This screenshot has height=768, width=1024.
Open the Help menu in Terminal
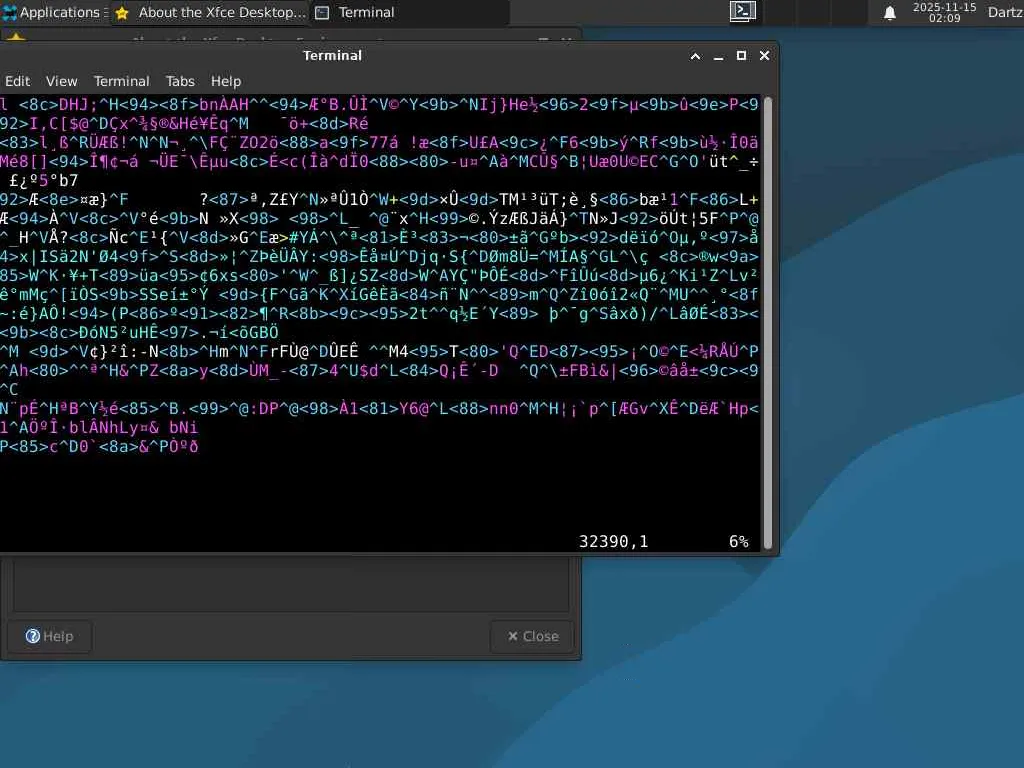click(x=226, y=81)
